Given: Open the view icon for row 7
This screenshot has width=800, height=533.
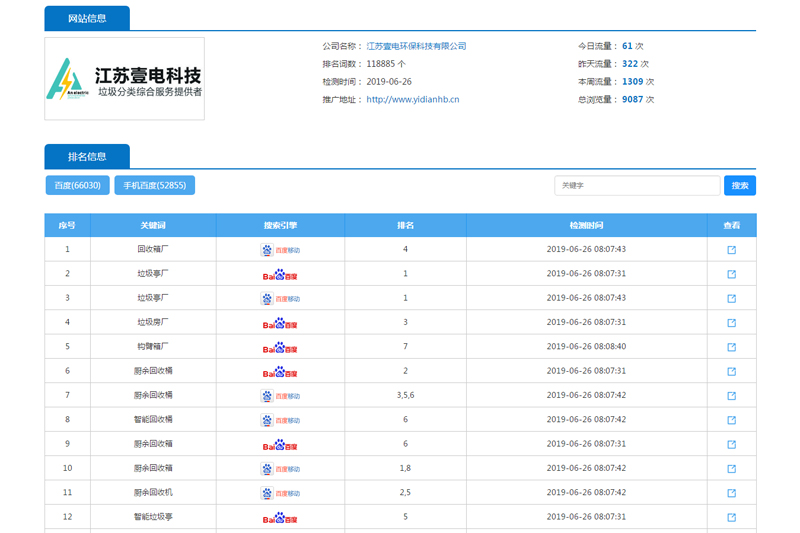Looking at the screenshot, I should [731, 395].
